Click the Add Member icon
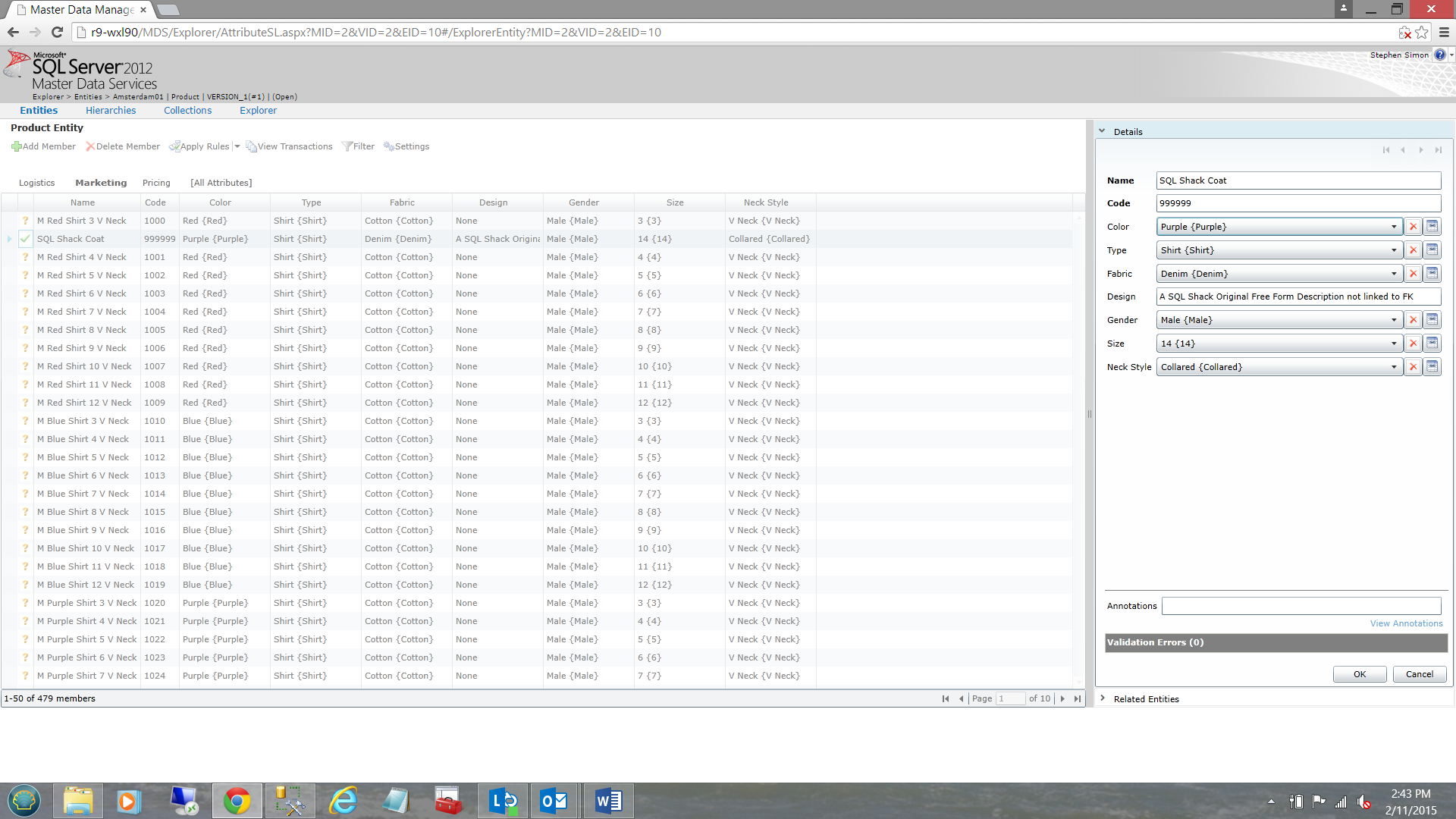This screenshot has height=819, width=1456. [x=16, y=146]
